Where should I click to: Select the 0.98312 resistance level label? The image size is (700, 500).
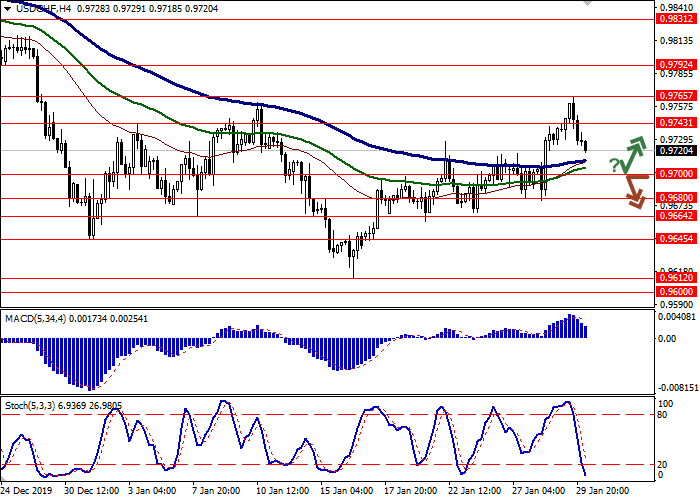pyautogui.click(x=673, y=19)
